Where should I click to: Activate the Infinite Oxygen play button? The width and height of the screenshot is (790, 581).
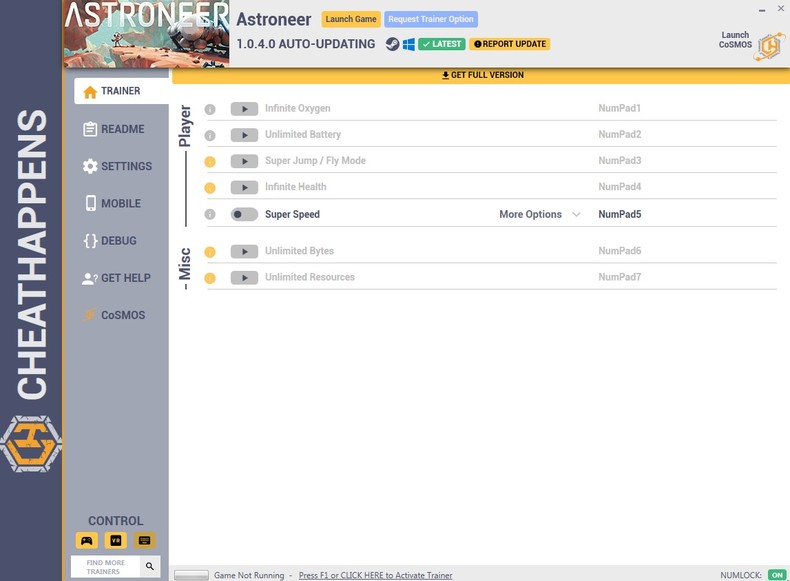tap(244, 109)
